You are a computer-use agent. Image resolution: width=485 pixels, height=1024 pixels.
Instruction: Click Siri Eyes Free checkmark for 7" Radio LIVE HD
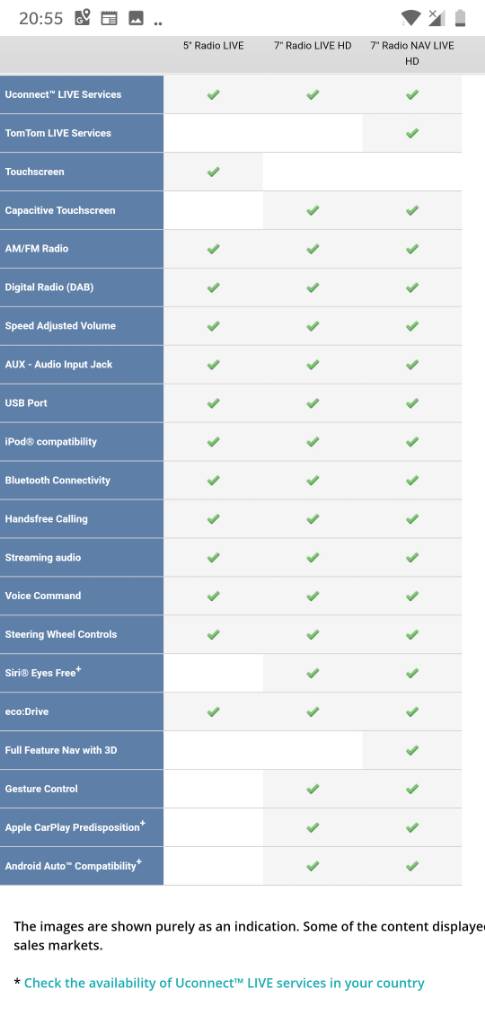click(313, 673)
